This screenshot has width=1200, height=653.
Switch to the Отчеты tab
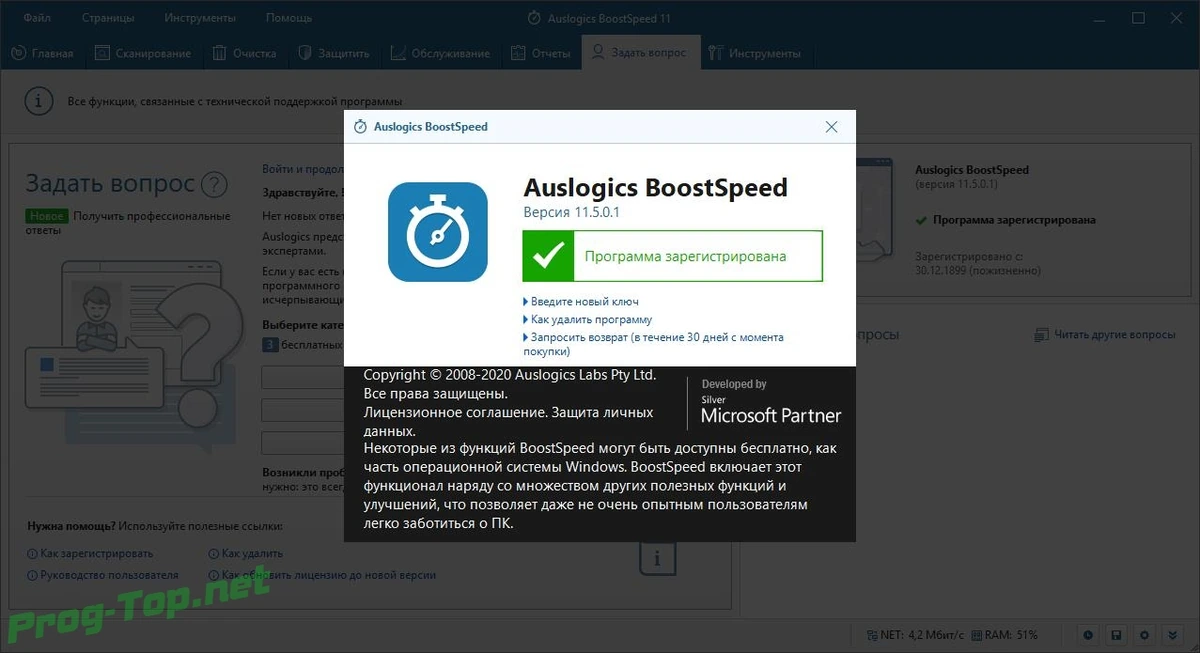coord(540,53)
